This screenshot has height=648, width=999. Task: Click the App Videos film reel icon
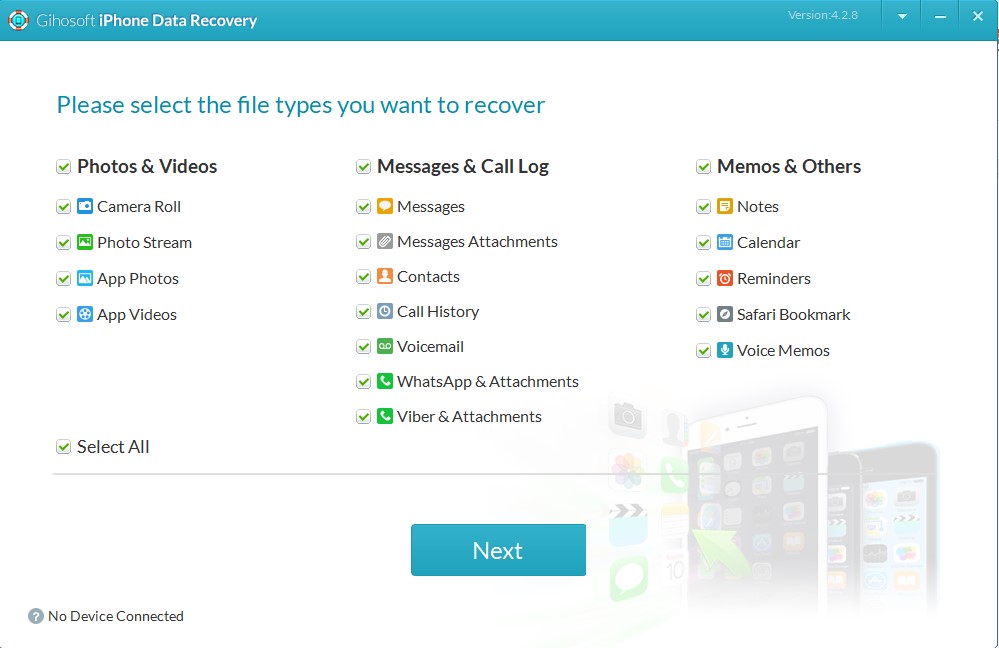(x=85, y=314)
